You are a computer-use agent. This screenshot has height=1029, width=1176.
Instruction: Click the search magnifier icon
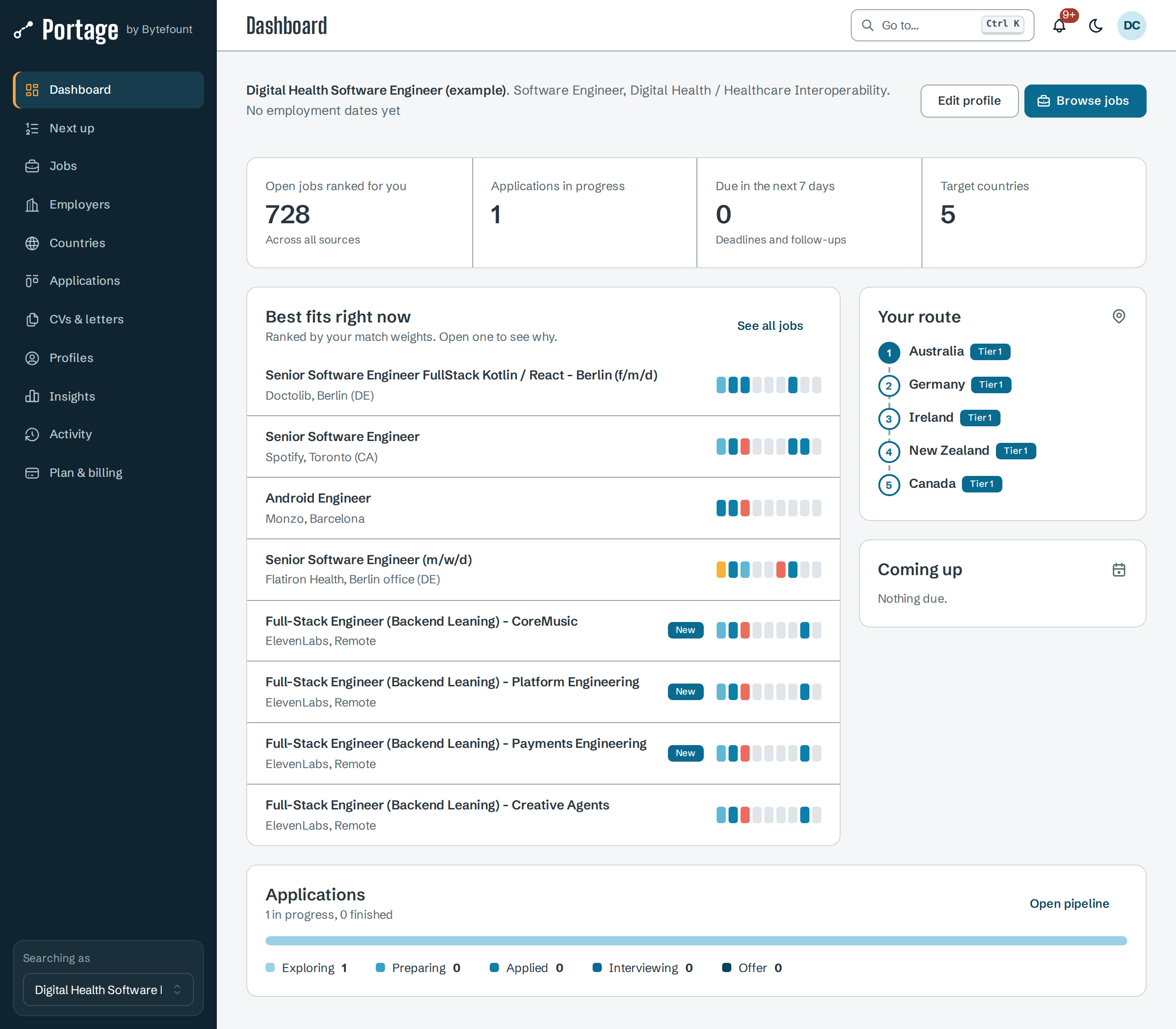click(868, 25)
